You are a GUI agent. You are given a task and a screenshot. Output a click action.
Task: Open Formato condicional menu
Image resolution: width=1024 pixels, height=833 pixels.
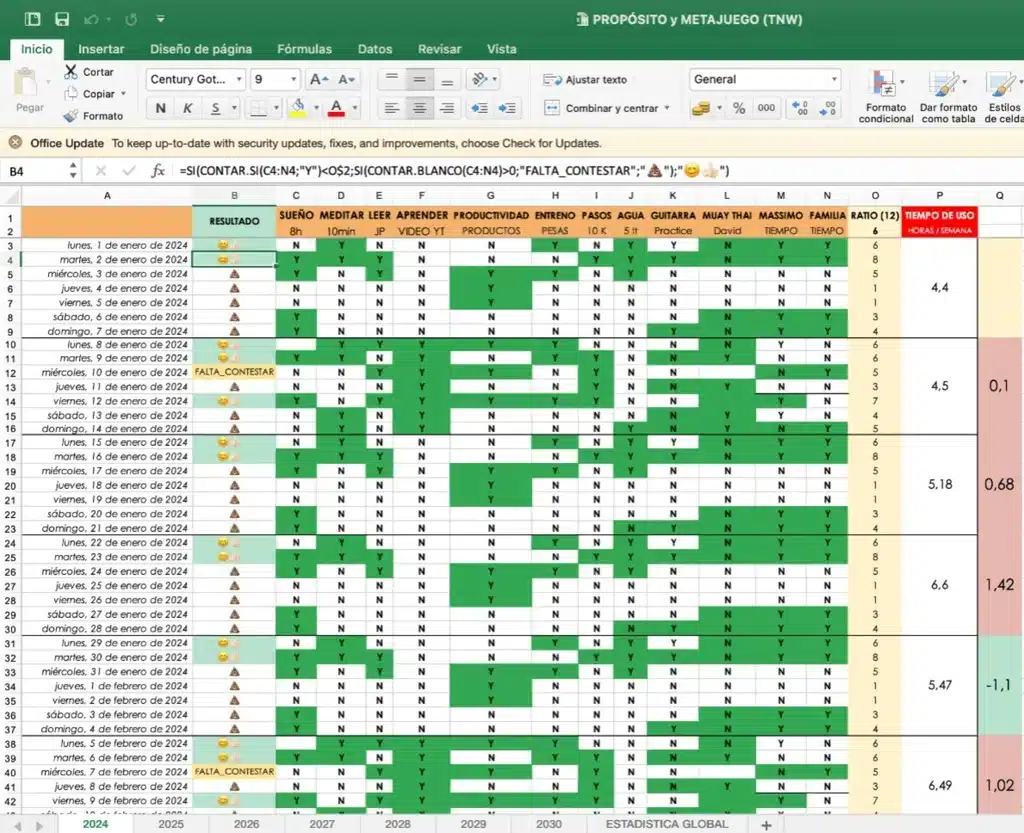click(x=886, y=96)
